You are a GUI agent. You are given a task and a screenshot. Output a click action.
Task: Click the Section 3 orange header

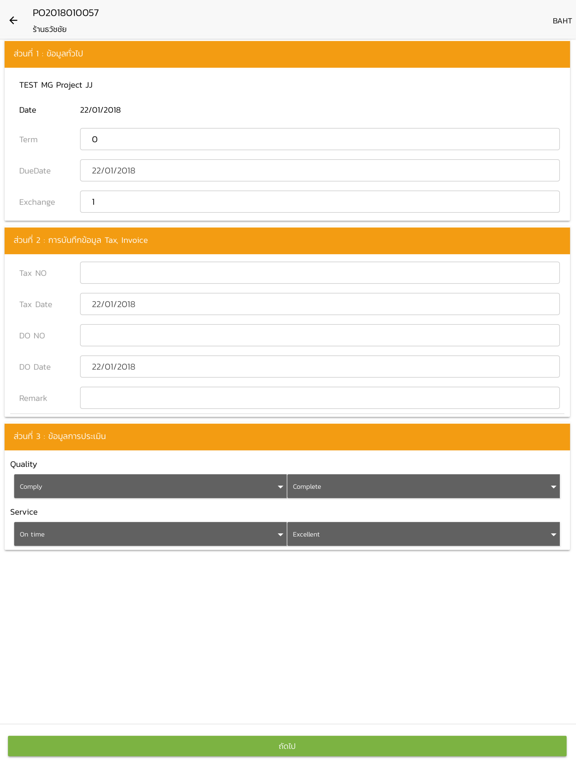coord(287,437)
